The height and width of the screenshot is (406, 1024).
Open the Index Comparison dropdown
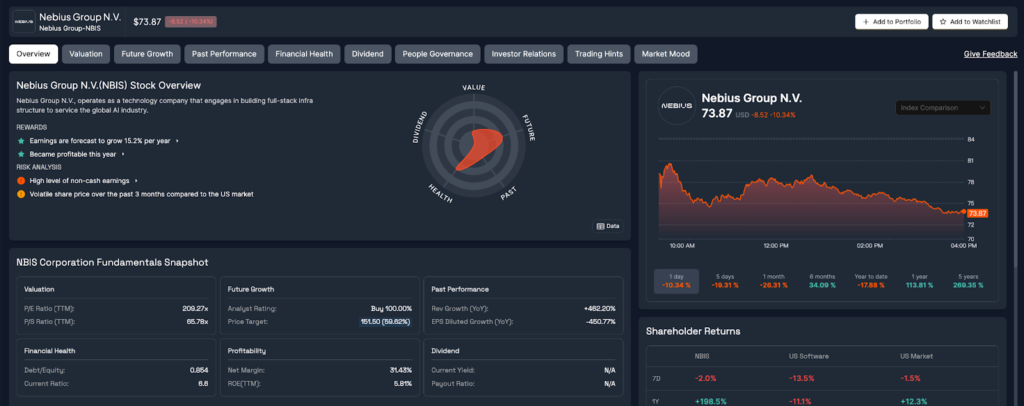(942, 107)
